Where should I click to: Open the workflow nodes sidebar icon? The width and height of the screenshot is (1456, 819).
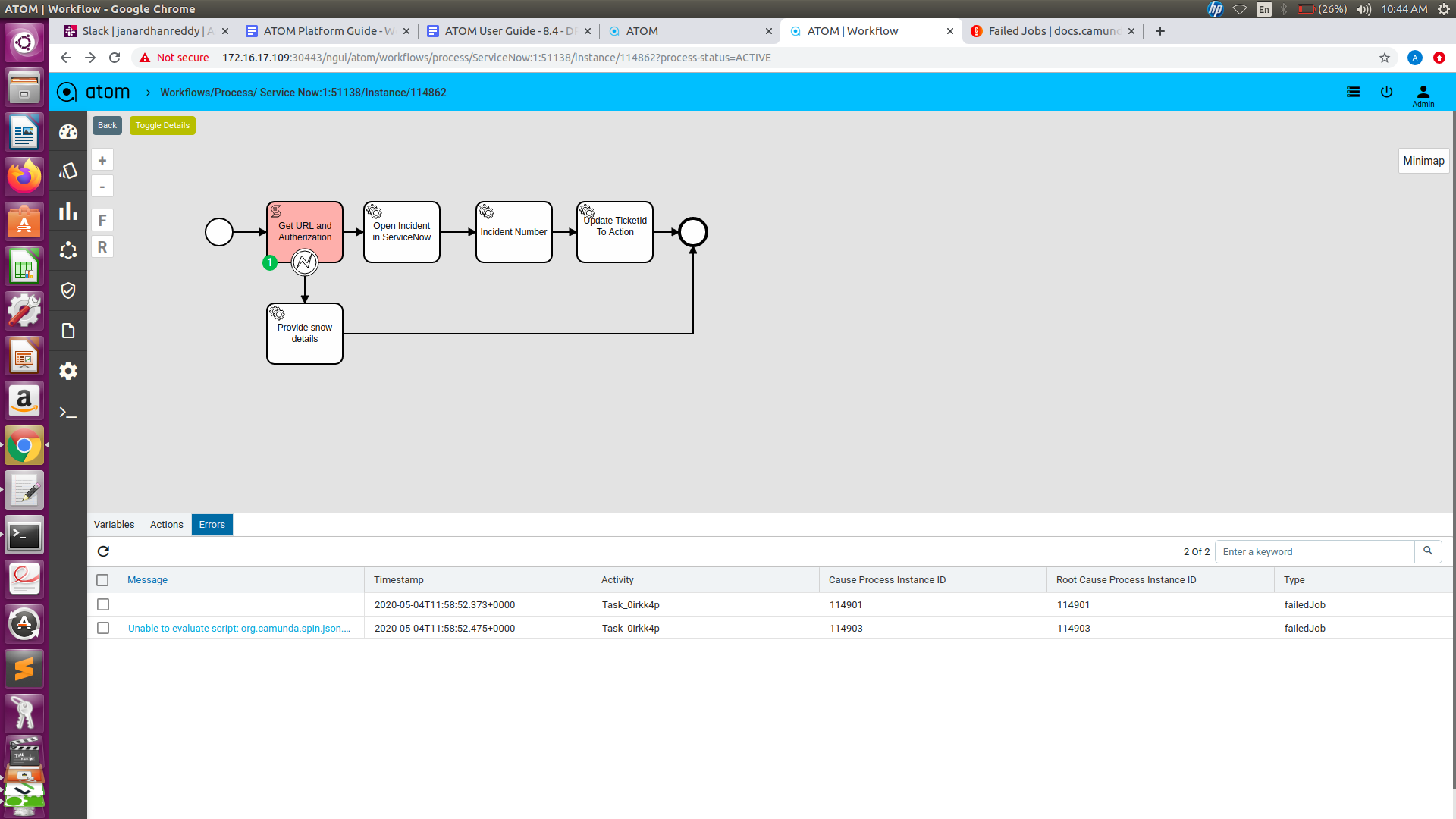click(68, 250)
